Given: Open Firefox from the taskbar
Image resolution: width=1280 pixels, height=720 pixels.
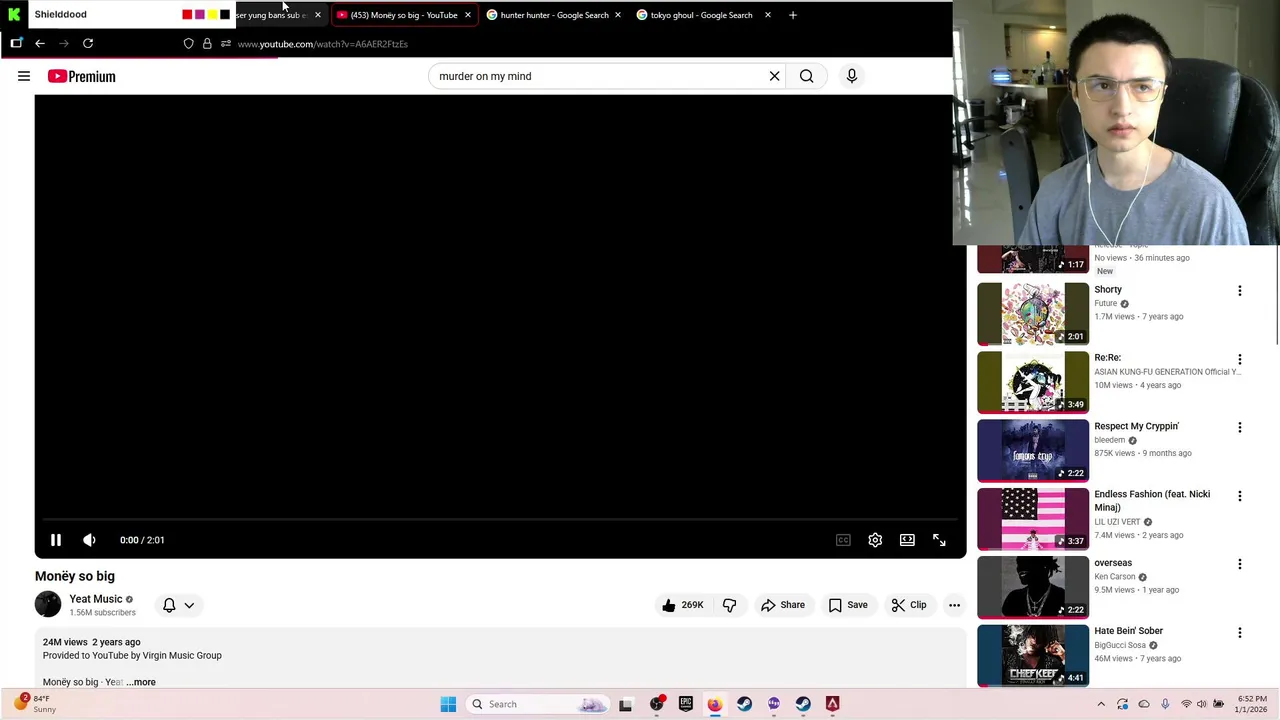Looking at the screenshot, I should [x=714, y=704].
